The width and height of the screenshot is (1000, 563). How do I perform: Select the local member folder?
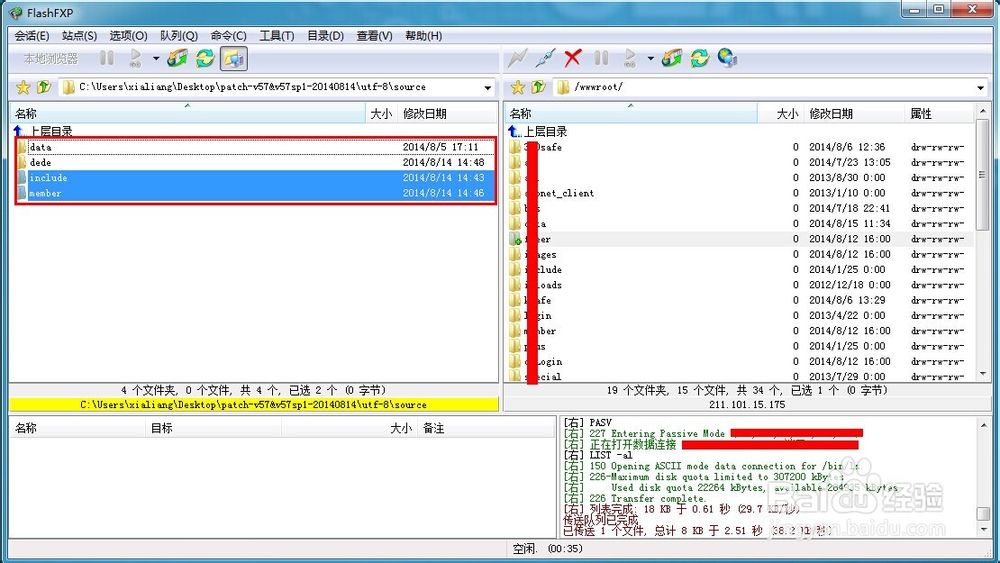pos(256,193)
